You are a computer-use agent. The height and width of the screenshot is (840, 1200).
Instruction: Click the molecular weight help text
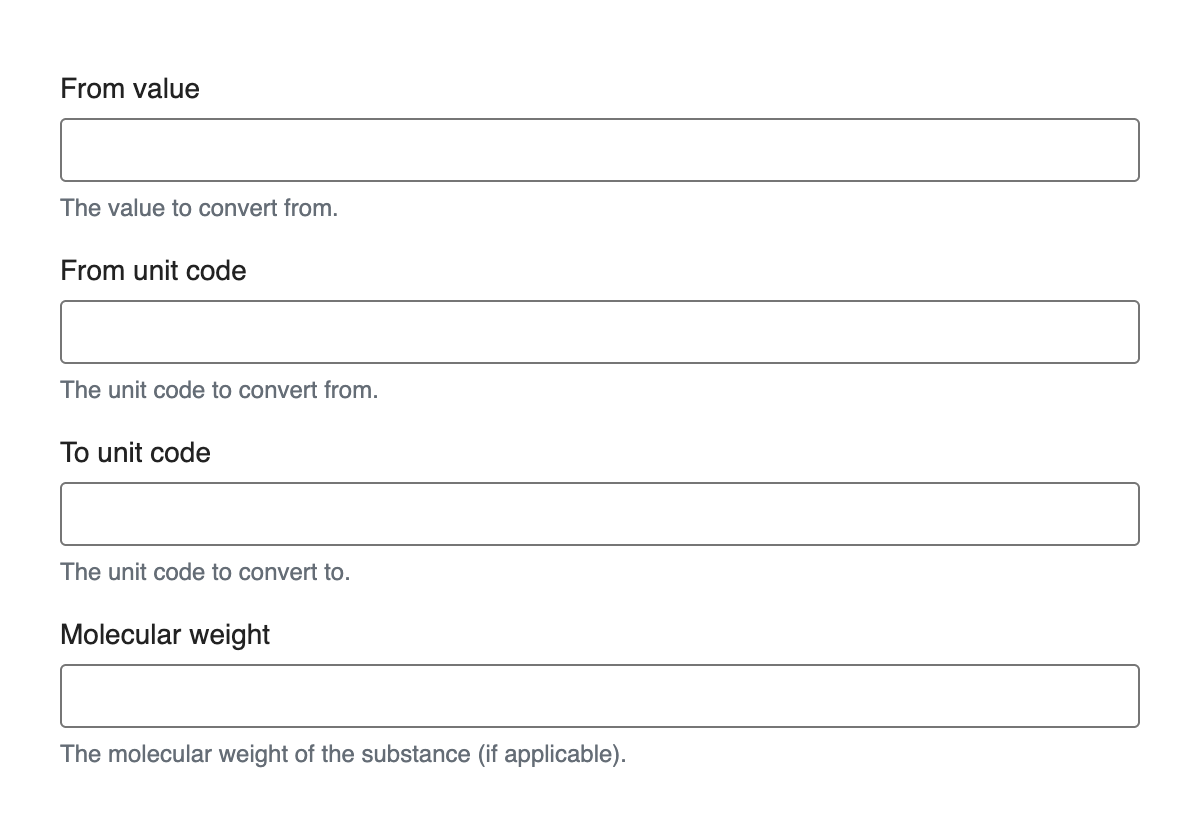343,754
